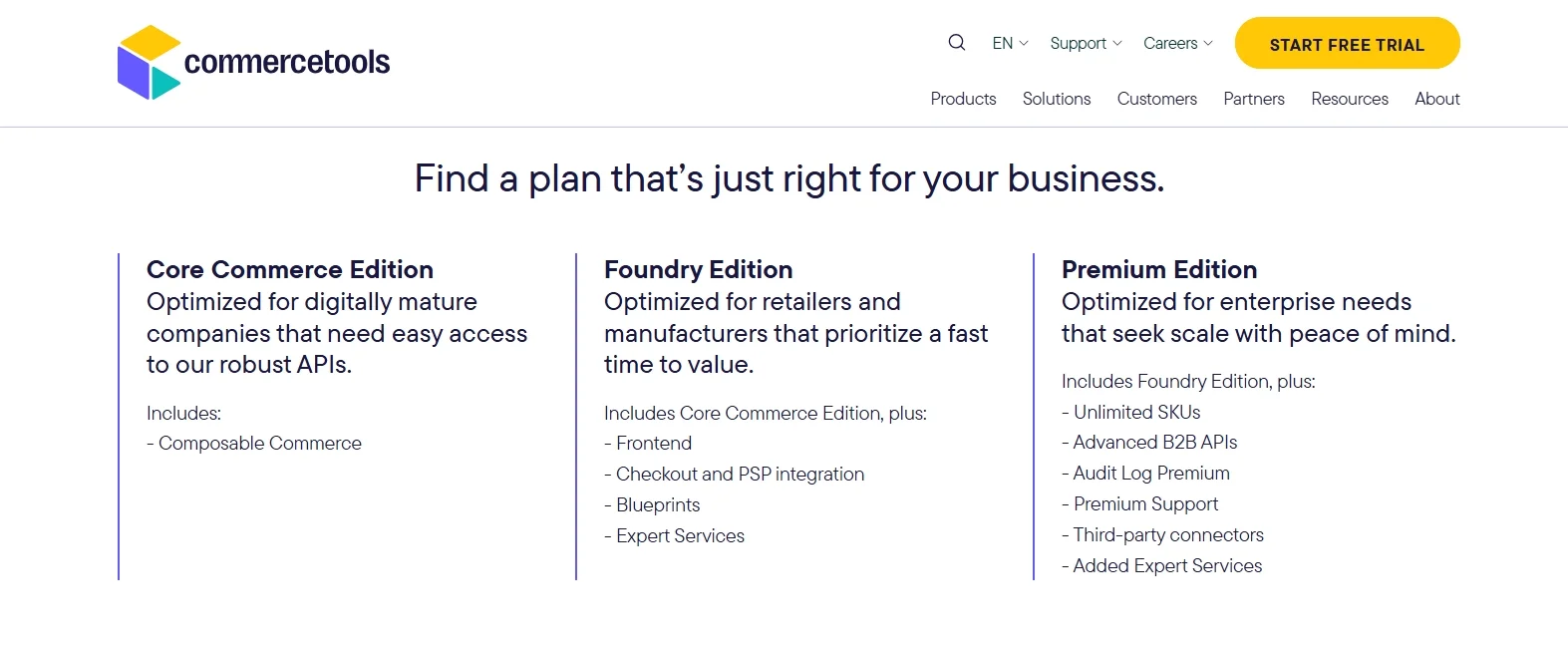Open the Resources menu
Image resolution: width=1568 pixels, height=648 pixels.
(1350, 99)
